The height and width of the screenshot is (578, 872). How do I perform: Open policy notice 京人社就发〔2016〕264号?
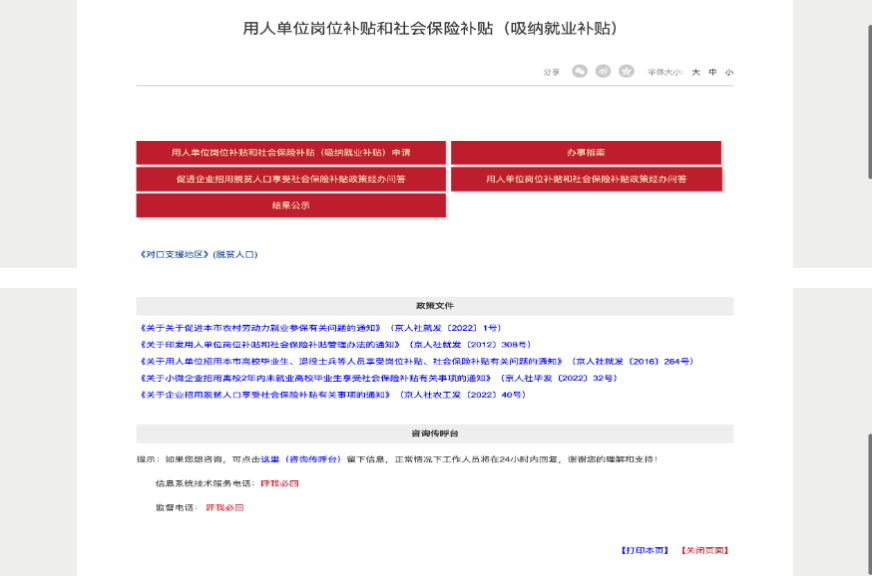(x=416, y=361)
